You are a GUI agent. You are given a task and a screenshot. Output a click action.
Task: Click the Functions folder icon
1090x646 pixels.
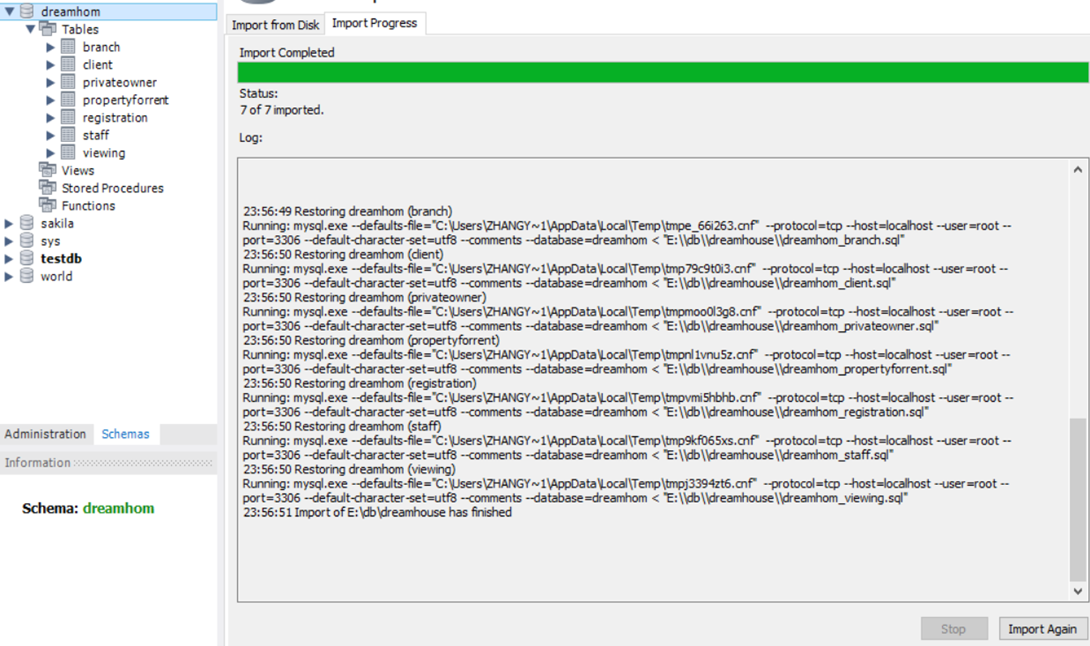(x=48, y=205)
